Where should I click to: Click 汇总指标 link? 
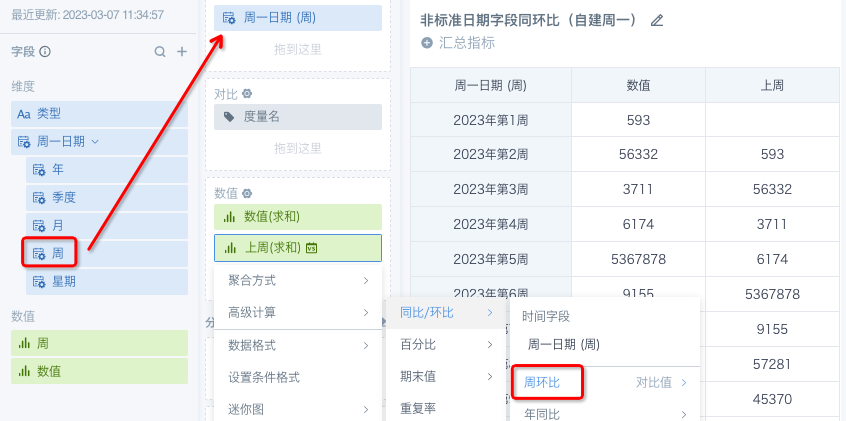pos(467,43)
